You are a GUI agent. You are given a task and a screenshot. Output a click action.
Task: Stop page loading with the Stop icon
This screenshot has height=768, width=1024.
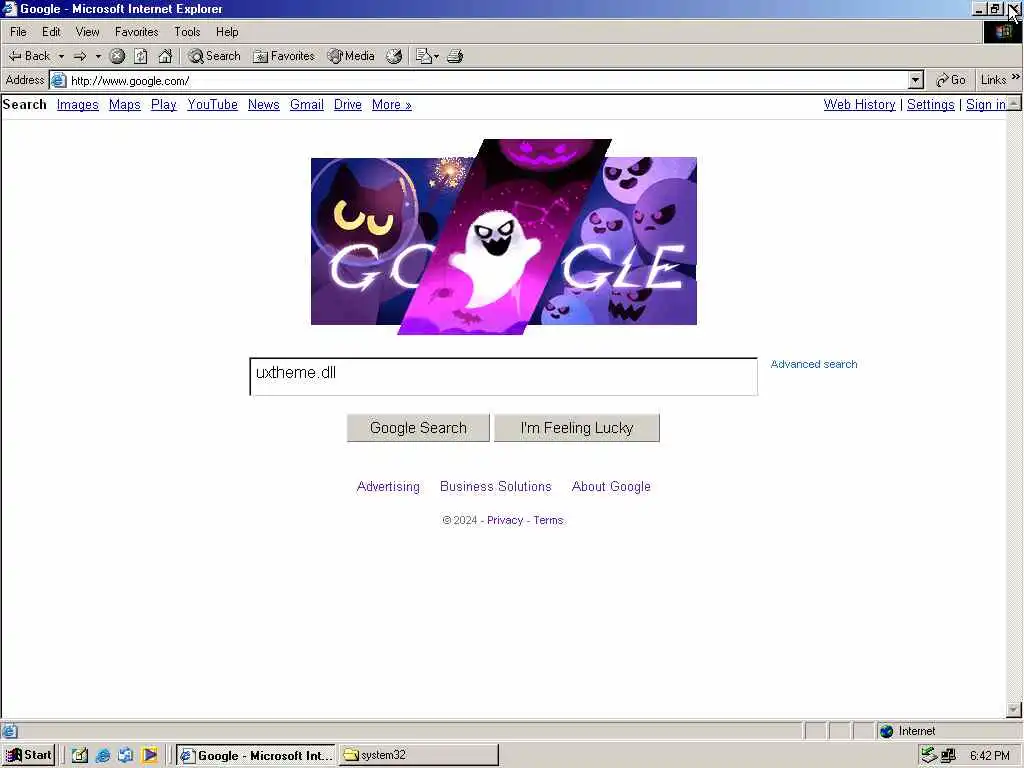[x=117, y=56]
